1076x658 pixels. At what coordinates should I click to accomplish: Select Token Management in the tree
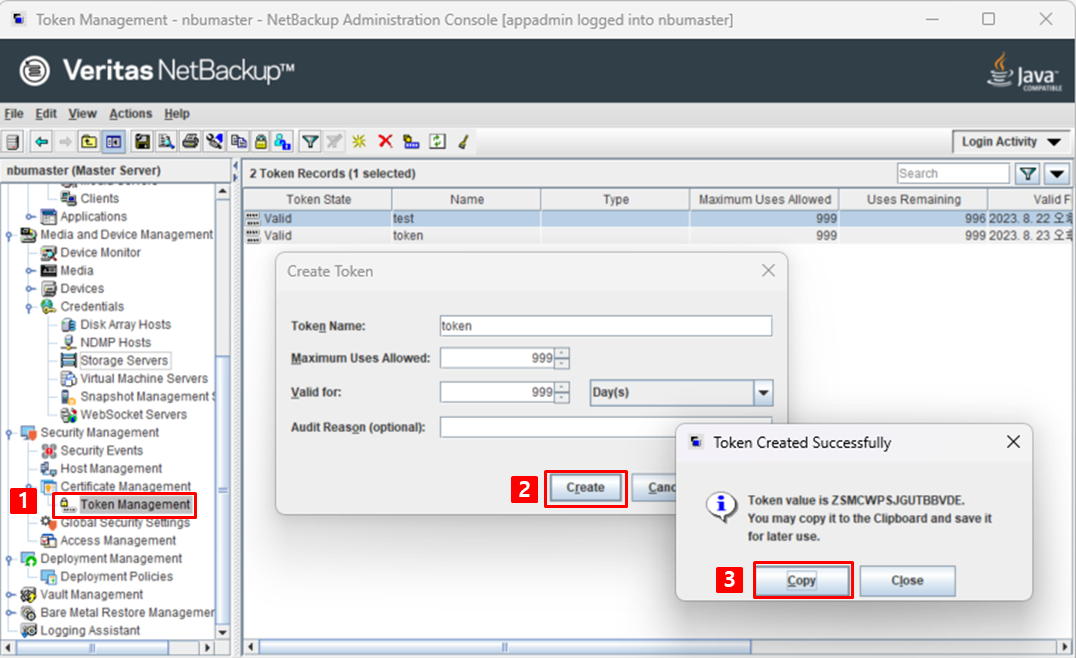[134, 505]
